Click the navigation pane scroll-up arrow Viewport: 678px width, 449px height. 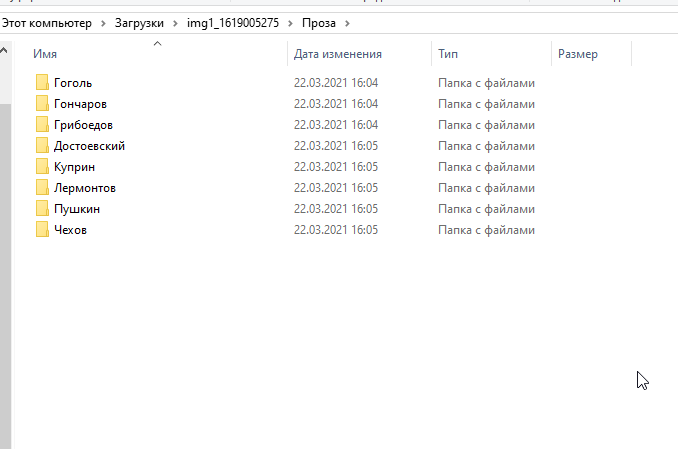[x=4, y=51]
